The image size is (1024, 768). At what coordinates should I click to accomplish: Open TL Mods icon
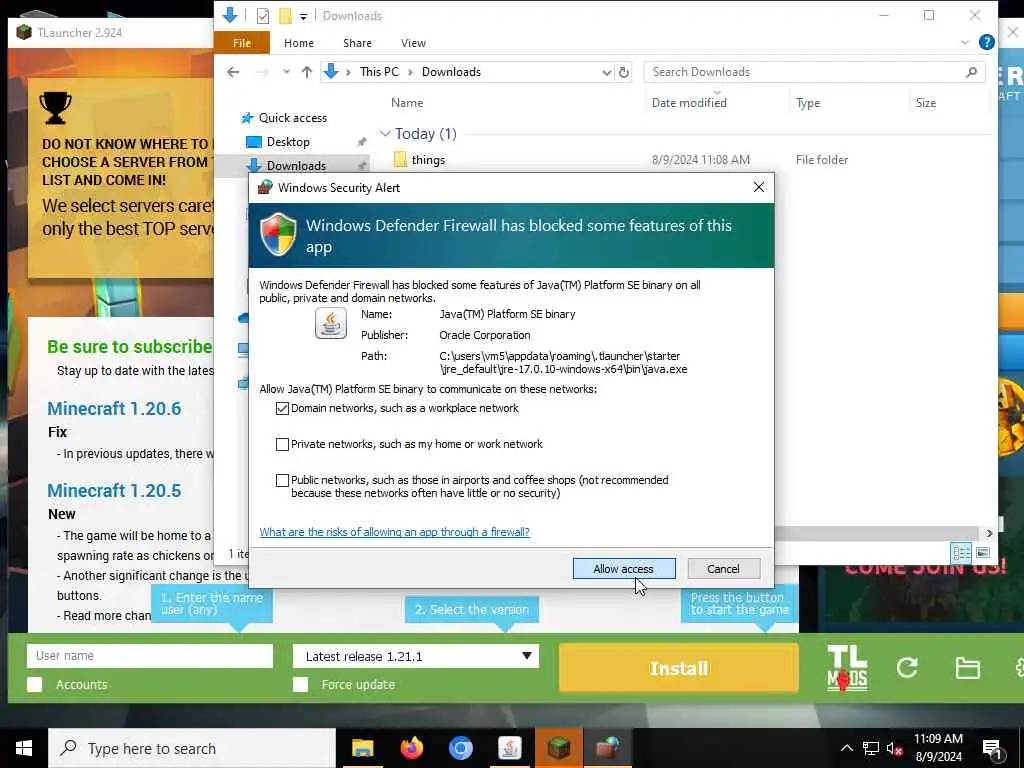click(x=847, y=668)
